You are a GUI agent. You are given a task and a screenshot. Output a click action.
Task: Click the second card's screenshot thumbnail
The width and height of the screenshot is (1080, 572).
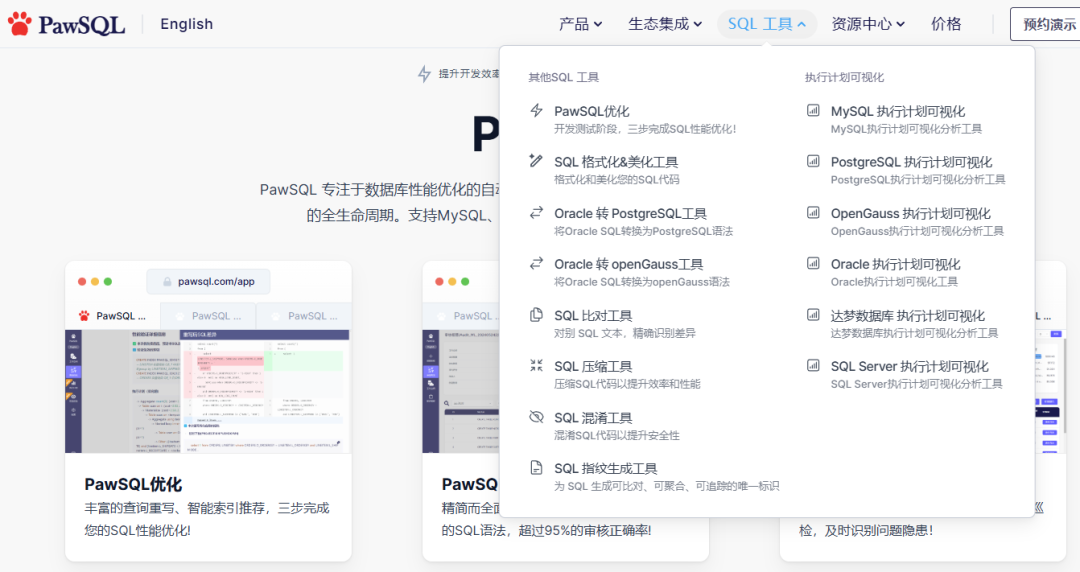(x=461, y=391)
